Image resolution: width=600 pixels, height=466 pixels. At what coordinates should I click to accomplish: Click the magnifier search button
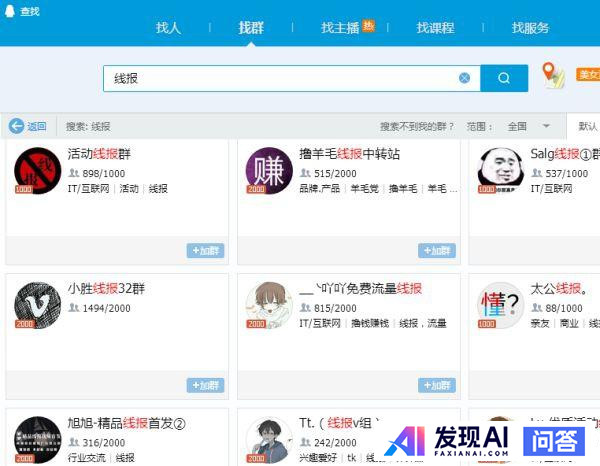coord(504,78)
